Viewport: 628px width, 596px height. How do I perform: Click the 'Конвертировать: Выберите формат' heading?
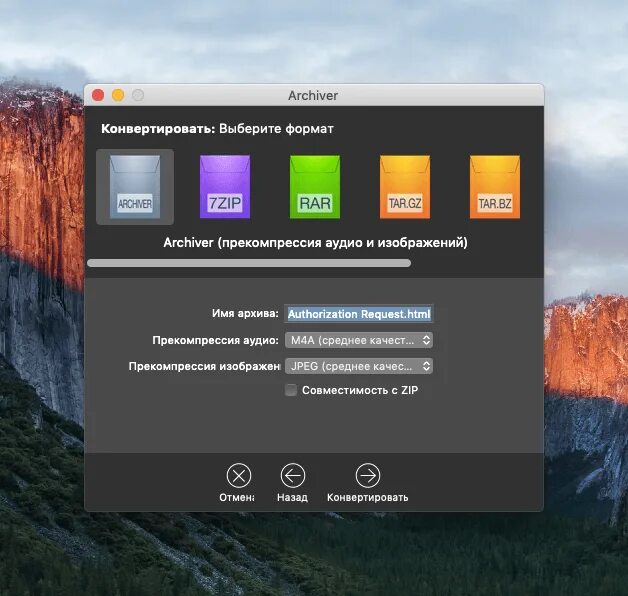click(x=217, y=129)
